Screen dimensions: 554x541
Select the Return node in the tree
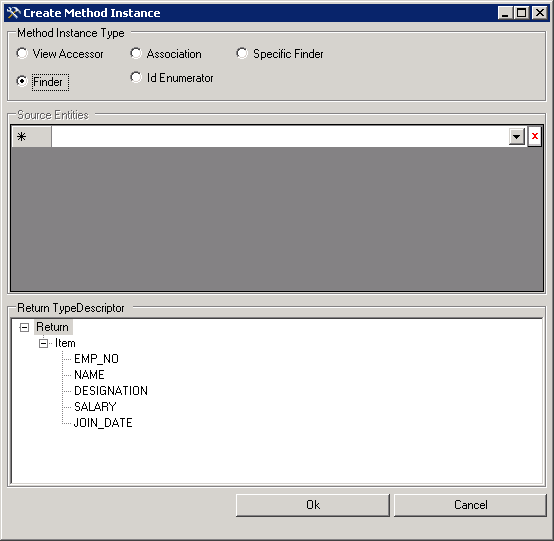53,327
